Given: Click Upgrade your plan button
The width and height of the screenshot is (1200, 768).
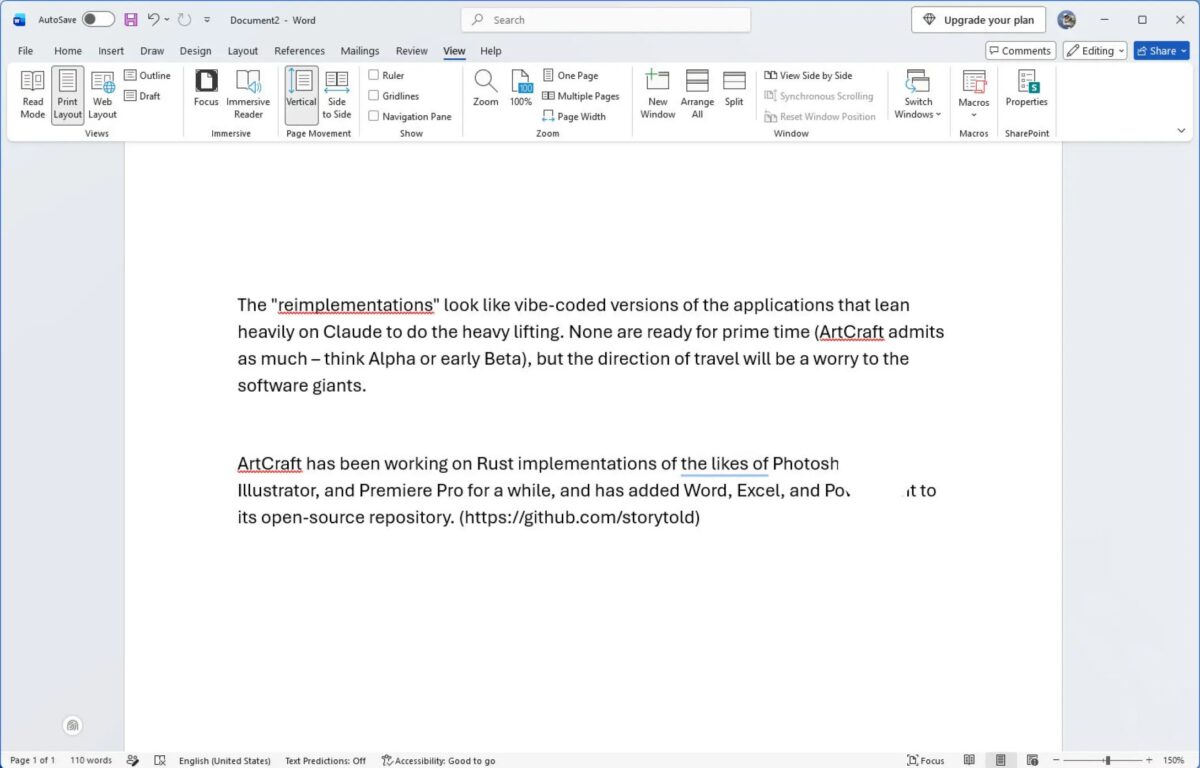Looking at the screenshot, I should click(979, 20).
